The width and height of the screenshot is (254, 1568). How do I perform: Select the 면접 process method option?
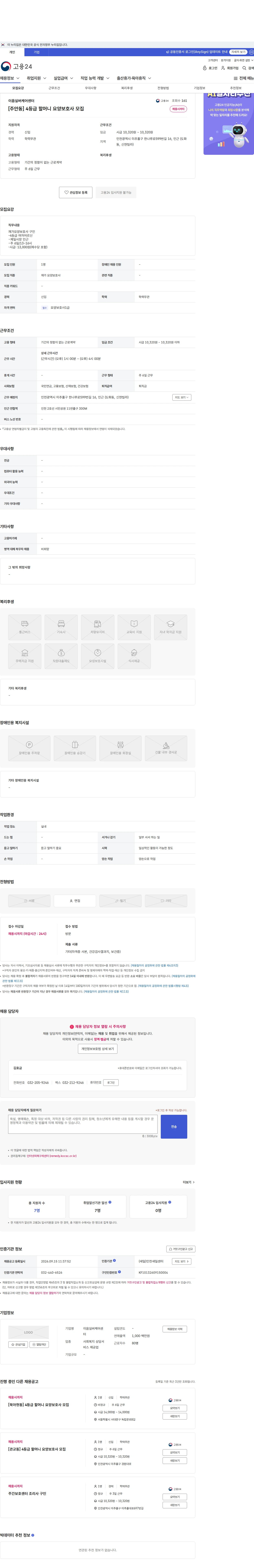point(75,901)
